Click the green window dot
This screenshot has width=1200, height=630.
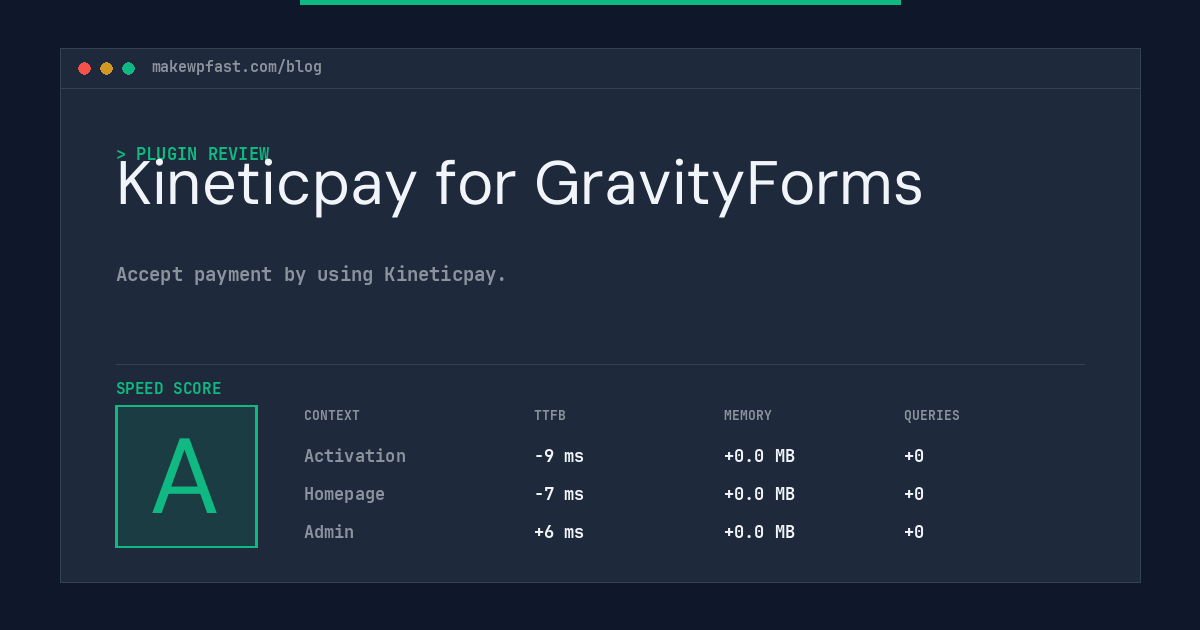tap(129, 68)
